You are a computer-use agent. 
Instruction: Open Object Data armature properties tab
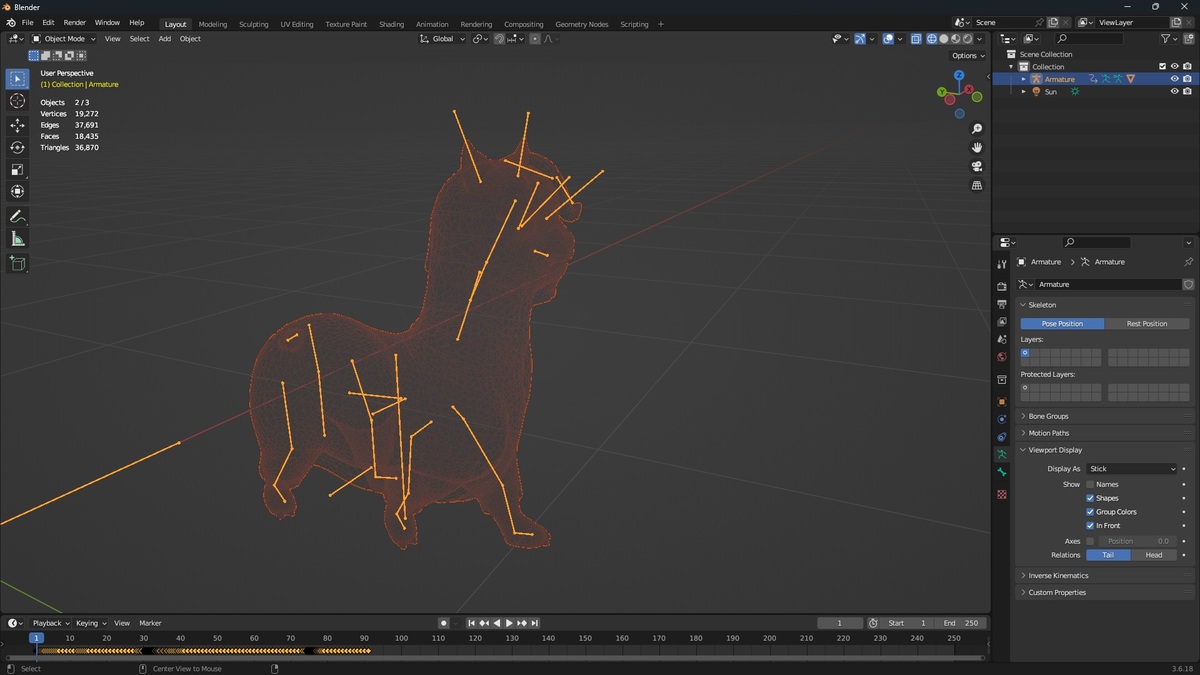click(x=1001, y=454)
